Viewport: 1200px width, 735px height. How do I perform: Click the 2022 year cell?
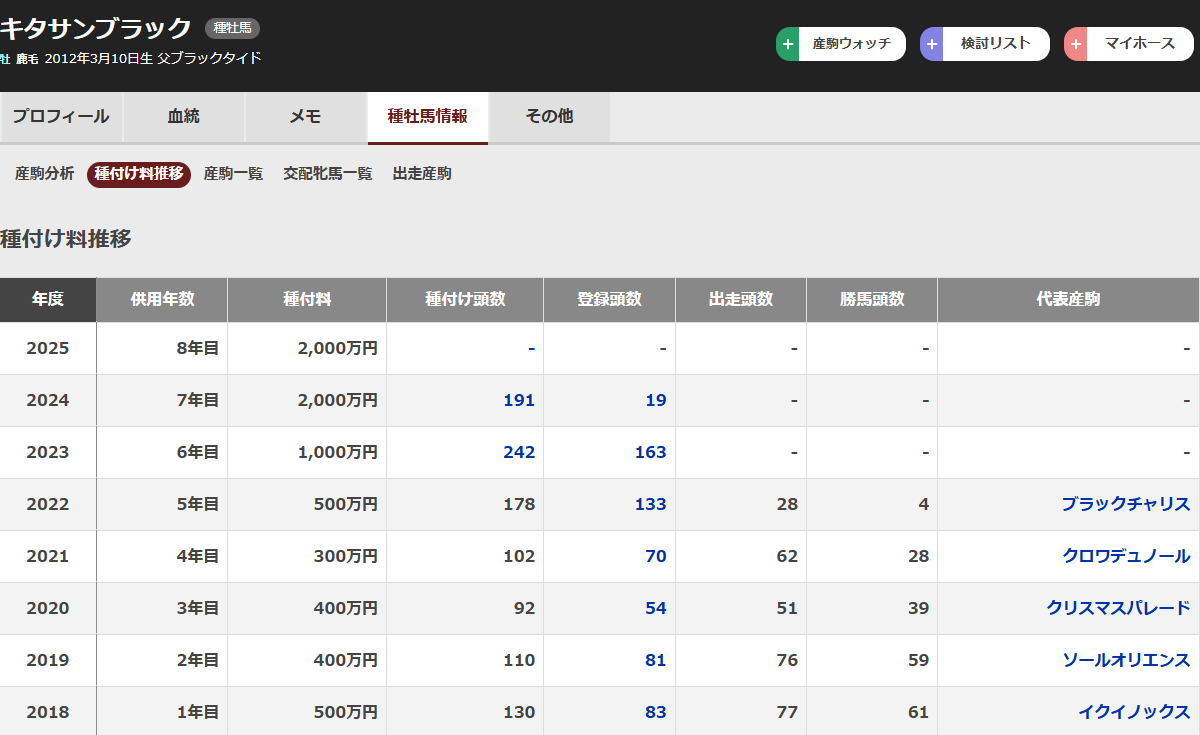coord(48,504)
